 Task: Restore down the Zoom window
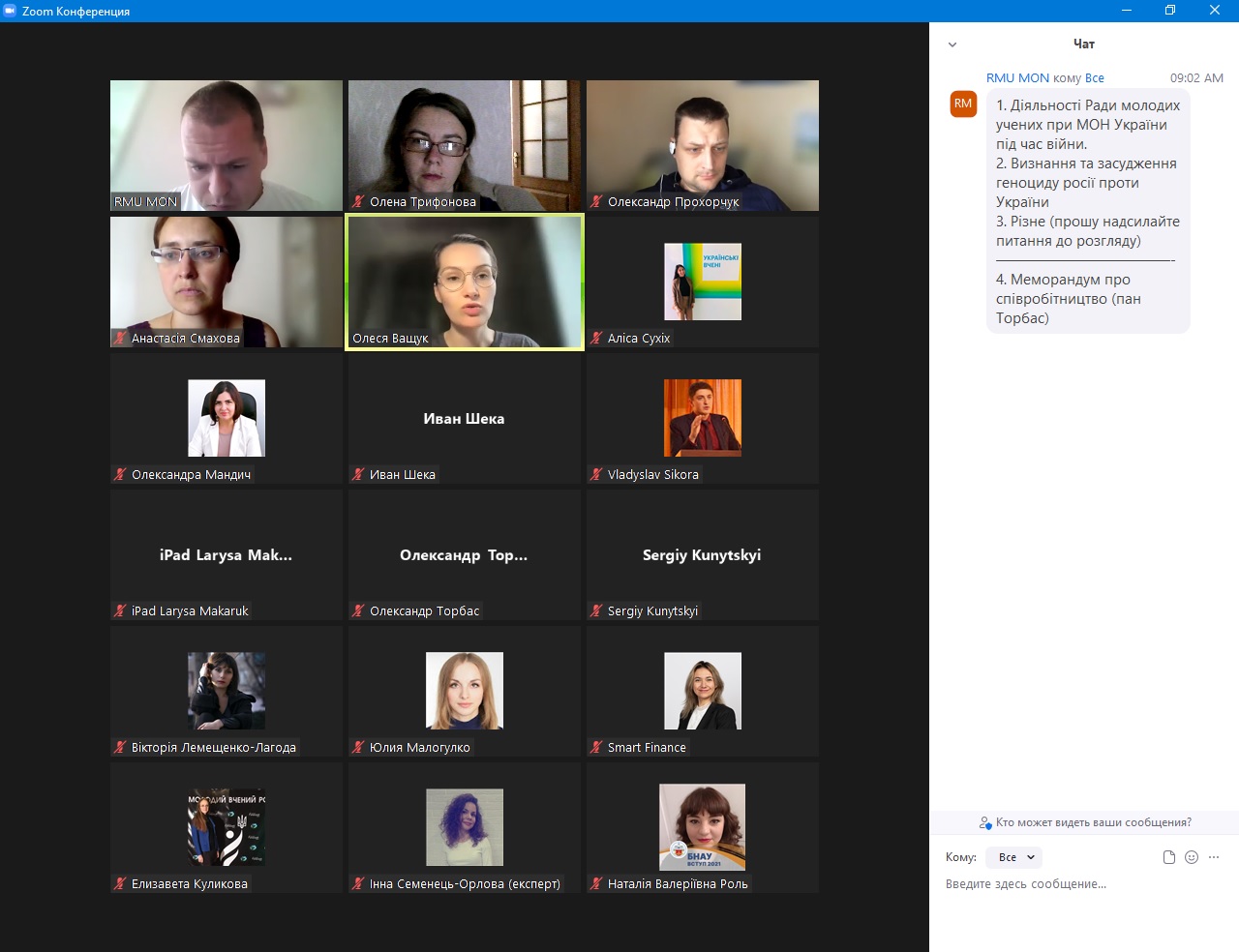1169,11
